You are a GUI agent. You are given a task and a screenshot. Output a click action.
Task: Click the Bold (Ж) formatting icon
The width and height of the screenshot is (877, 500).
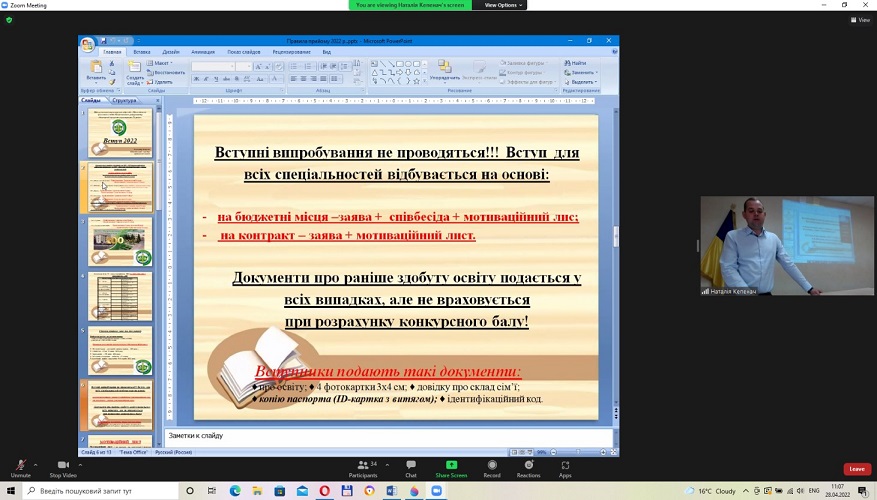pyautogui.click(x=196, y=79)
